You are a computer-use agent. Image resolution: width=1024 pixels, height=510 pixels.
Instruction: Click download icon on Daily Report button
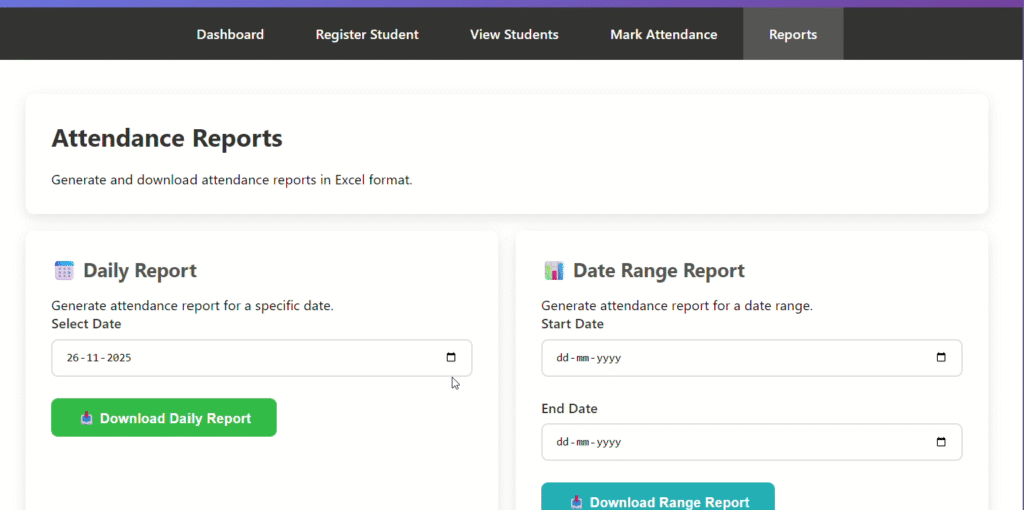[87, 418]
